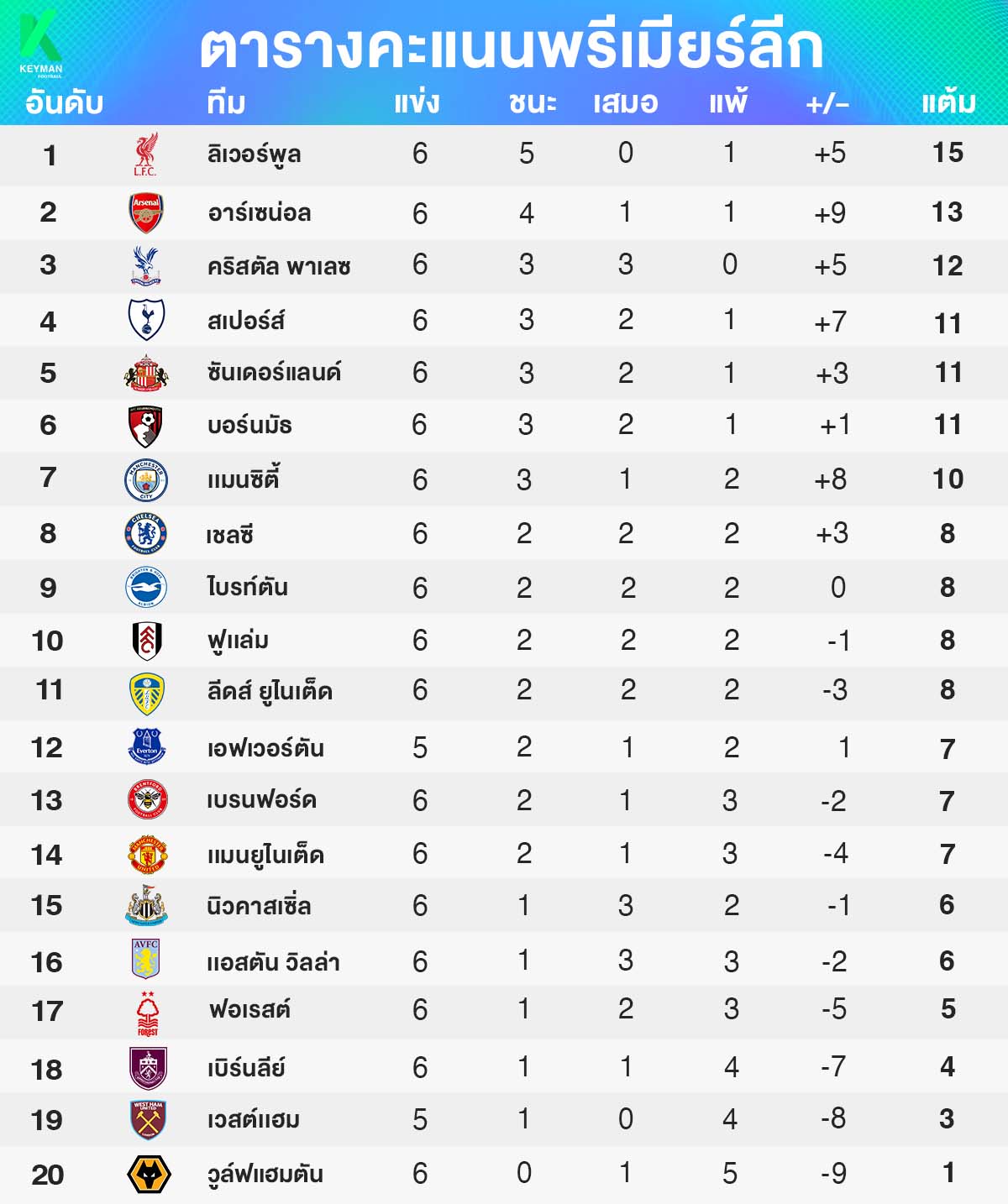Click the team name ลิเวอร์พูล
The image size is (1008, 1204).
[x=254, y=154]
